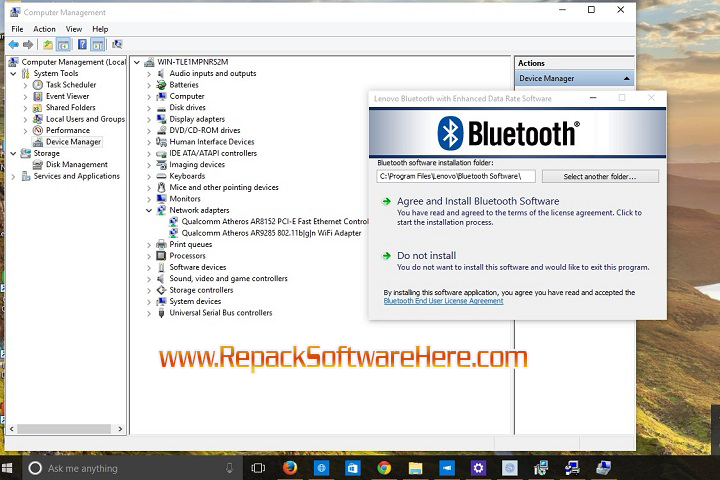The image size is (720, 480).
Task: Select Human Interface Devices category
Action: [x=212, y=142]
